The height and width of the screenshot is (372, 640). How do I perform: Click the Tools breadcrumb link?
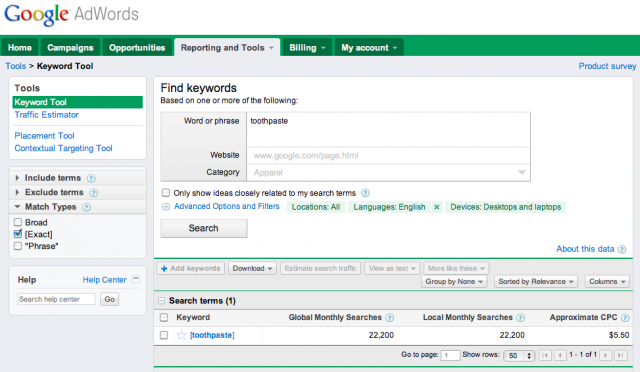[x=16, y=66]
